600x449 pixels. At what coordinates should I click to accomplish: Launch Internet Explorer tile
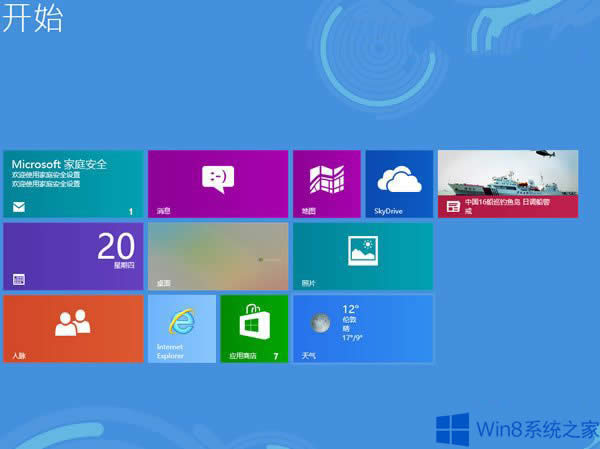pyautogui.click(x=182, y=328)
